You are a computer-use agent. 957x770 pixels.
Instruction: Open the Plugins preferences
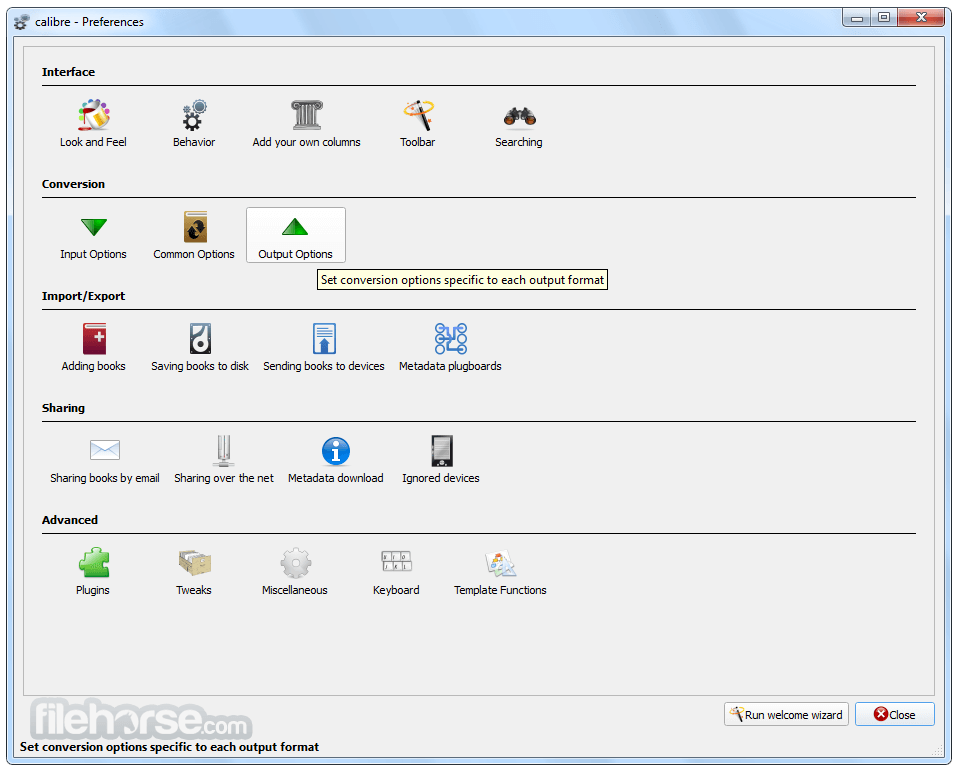93,572
